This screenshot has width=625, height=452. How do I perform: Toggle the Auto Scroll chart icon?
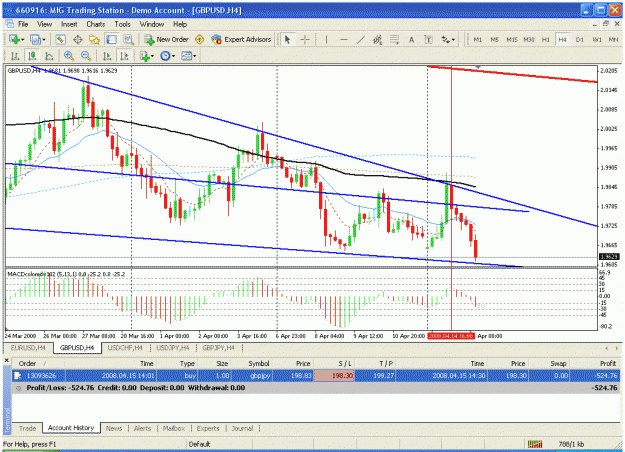click(107, 56)
